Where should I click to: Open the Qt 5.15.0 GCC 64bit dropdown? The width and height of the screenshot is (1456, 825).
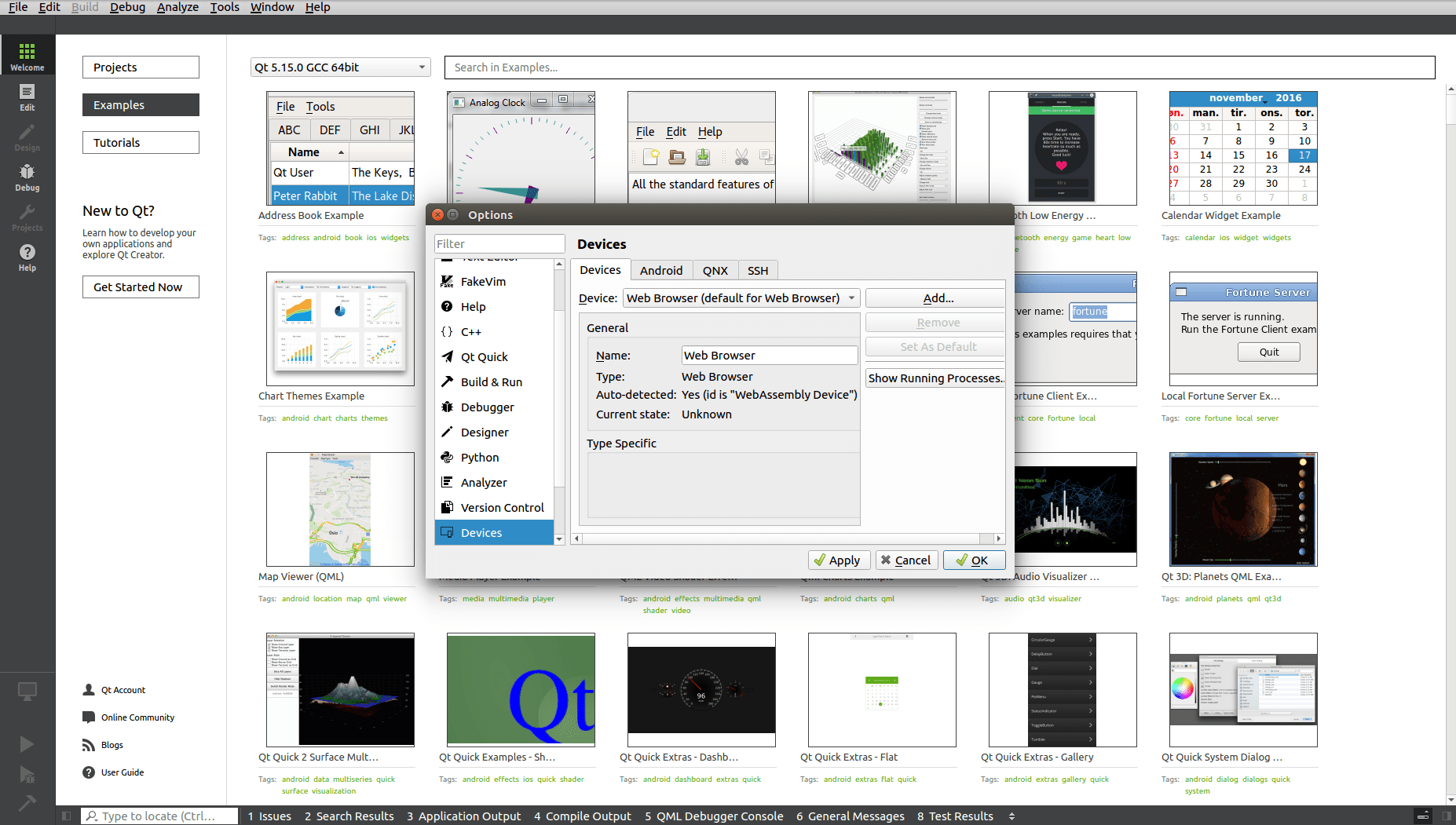(x=341, y=68)
